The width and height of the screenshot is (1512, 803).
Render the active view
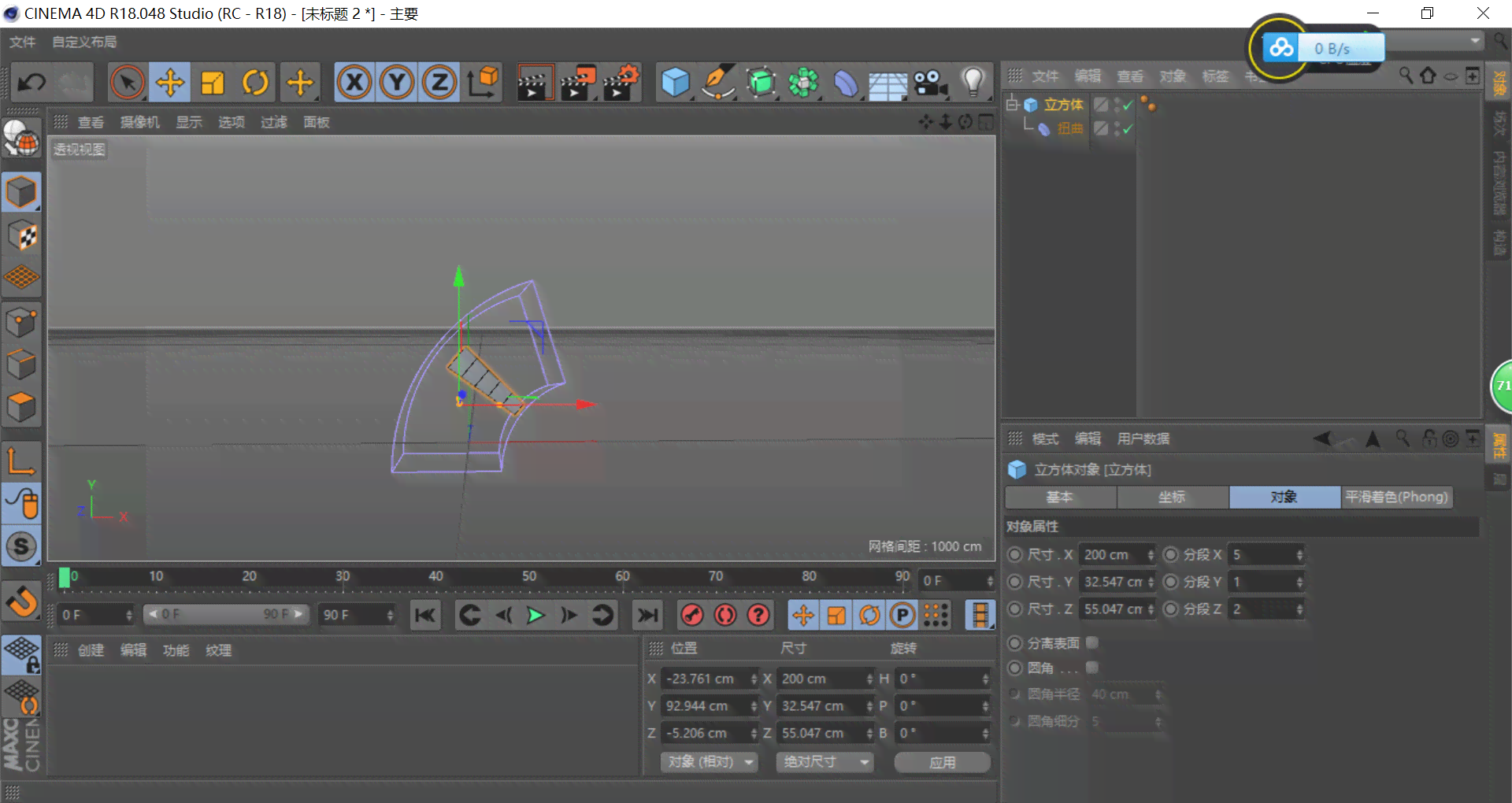click(x=535, y=82)
